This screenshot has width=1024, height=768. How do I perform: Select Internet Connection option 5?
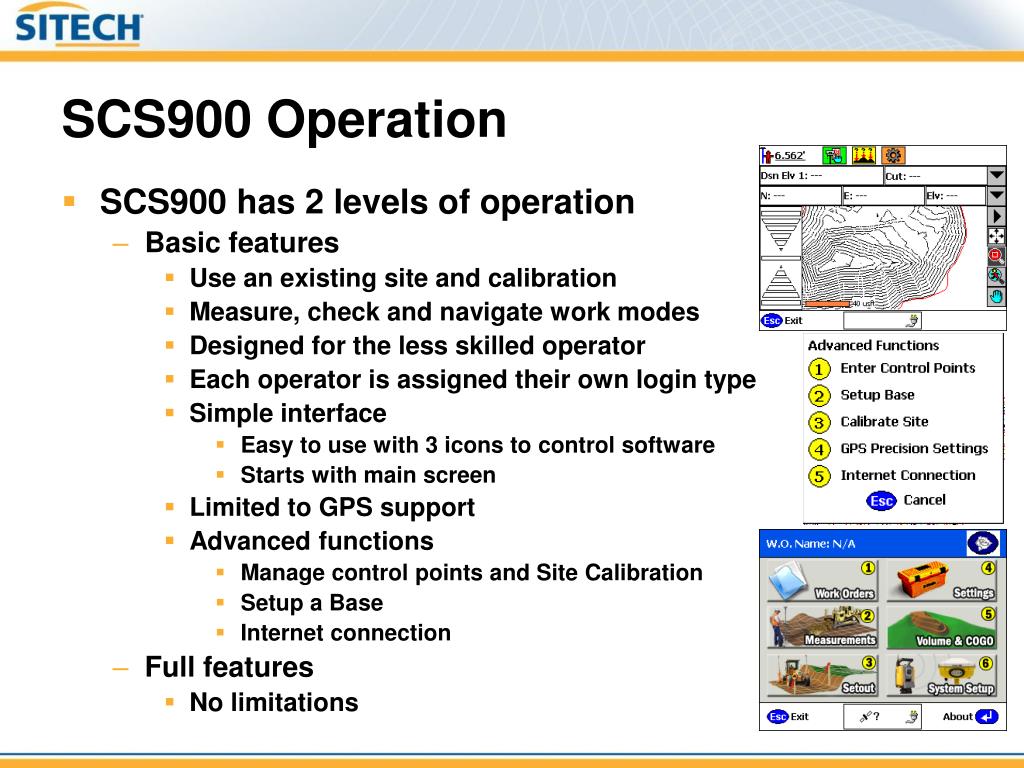click(892, 475)
